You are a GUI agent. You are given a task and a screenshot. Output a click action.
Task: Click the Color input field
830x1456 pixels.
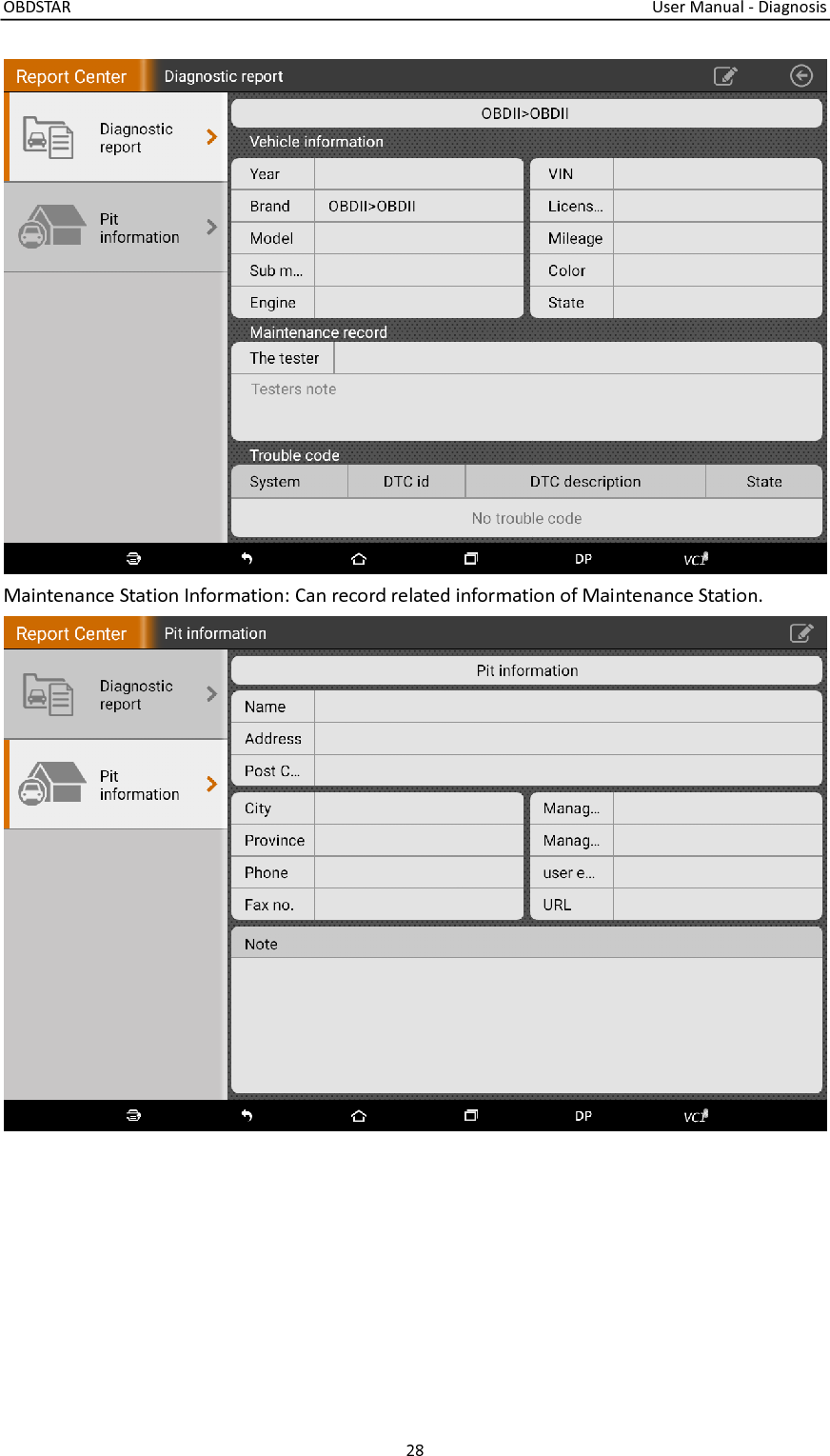(718, 270)
